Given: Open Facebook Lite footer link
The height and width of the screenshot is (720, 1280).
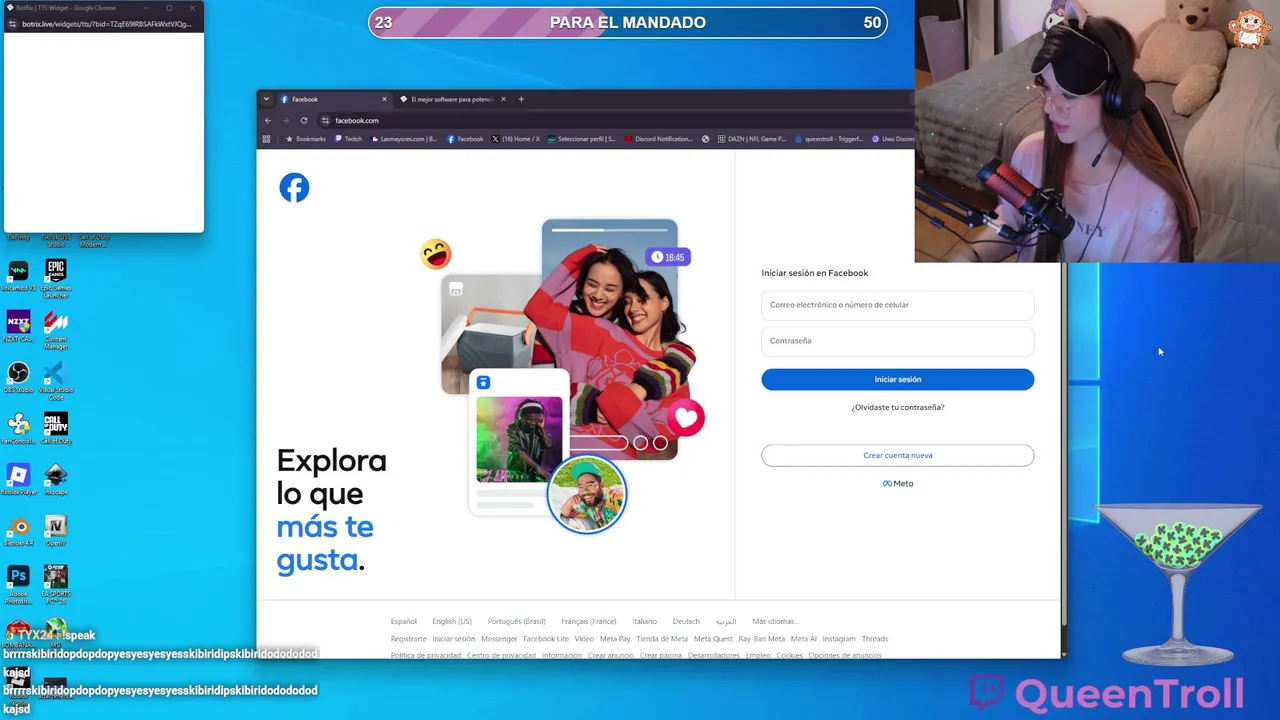Looking at the screenshot, I should [546, 638].
